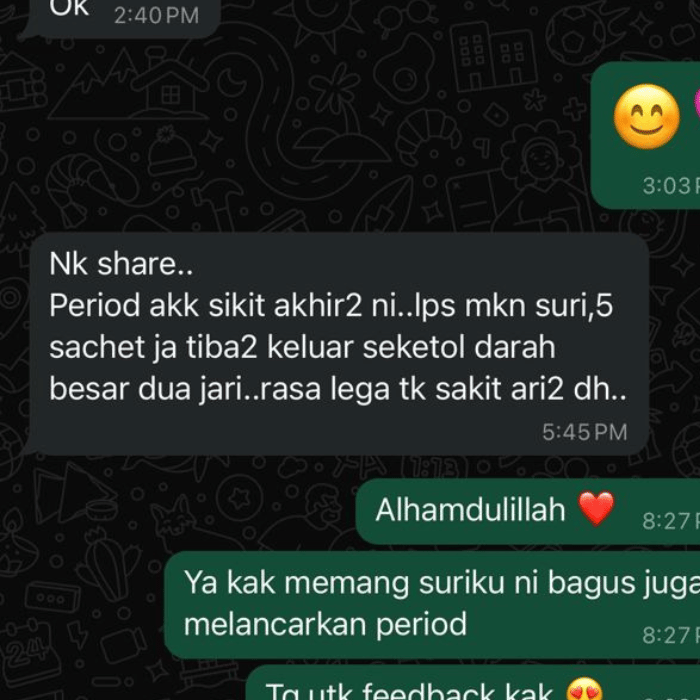Tap the red heart emoji after Alhamdulillah
This screenshot has height=700, width=700.
click(596, 508)
